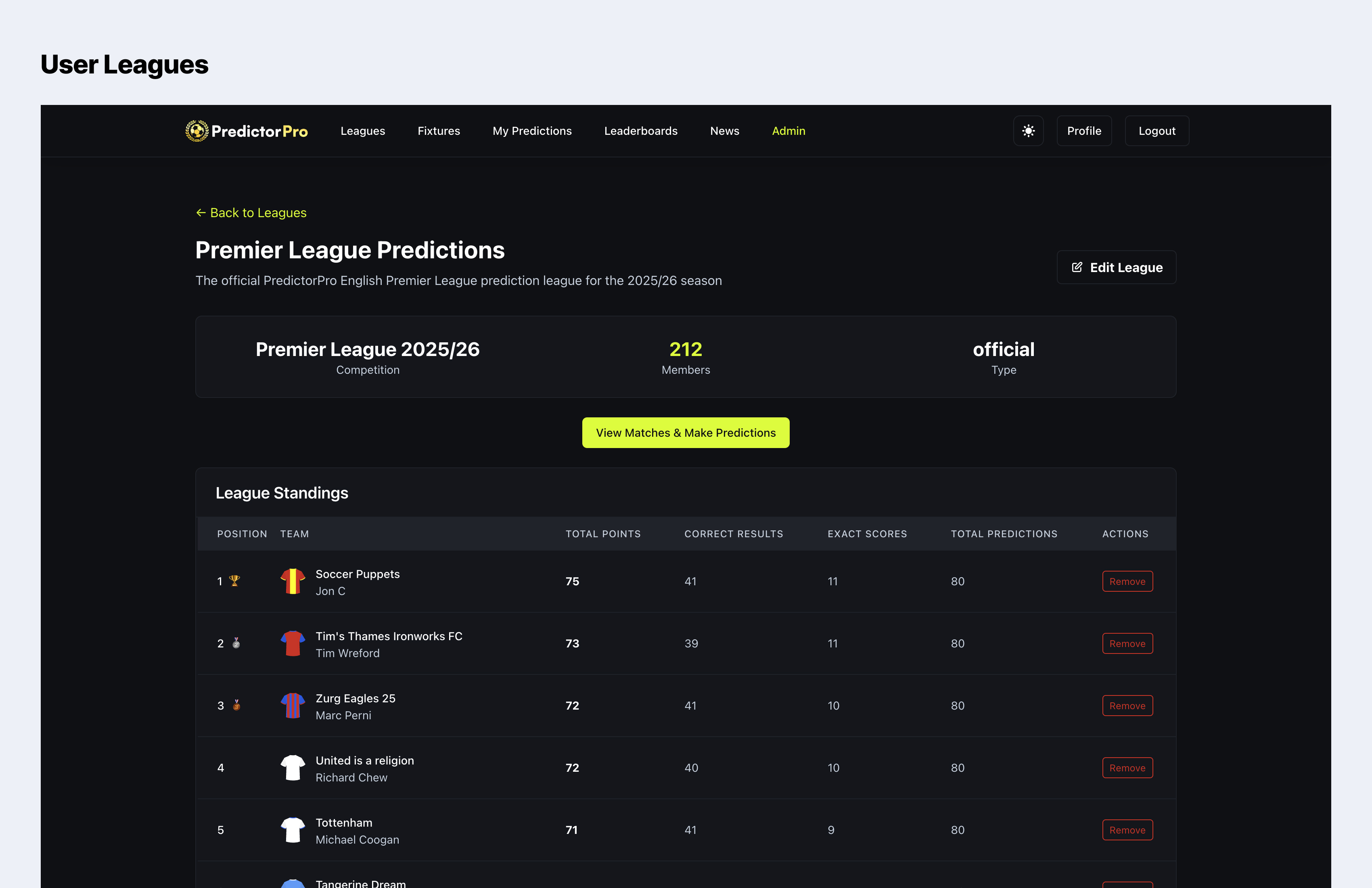This screenshot has height=888, width=1372.
Task: Click the bronze medal beside position 3
Action: point(236,705)
